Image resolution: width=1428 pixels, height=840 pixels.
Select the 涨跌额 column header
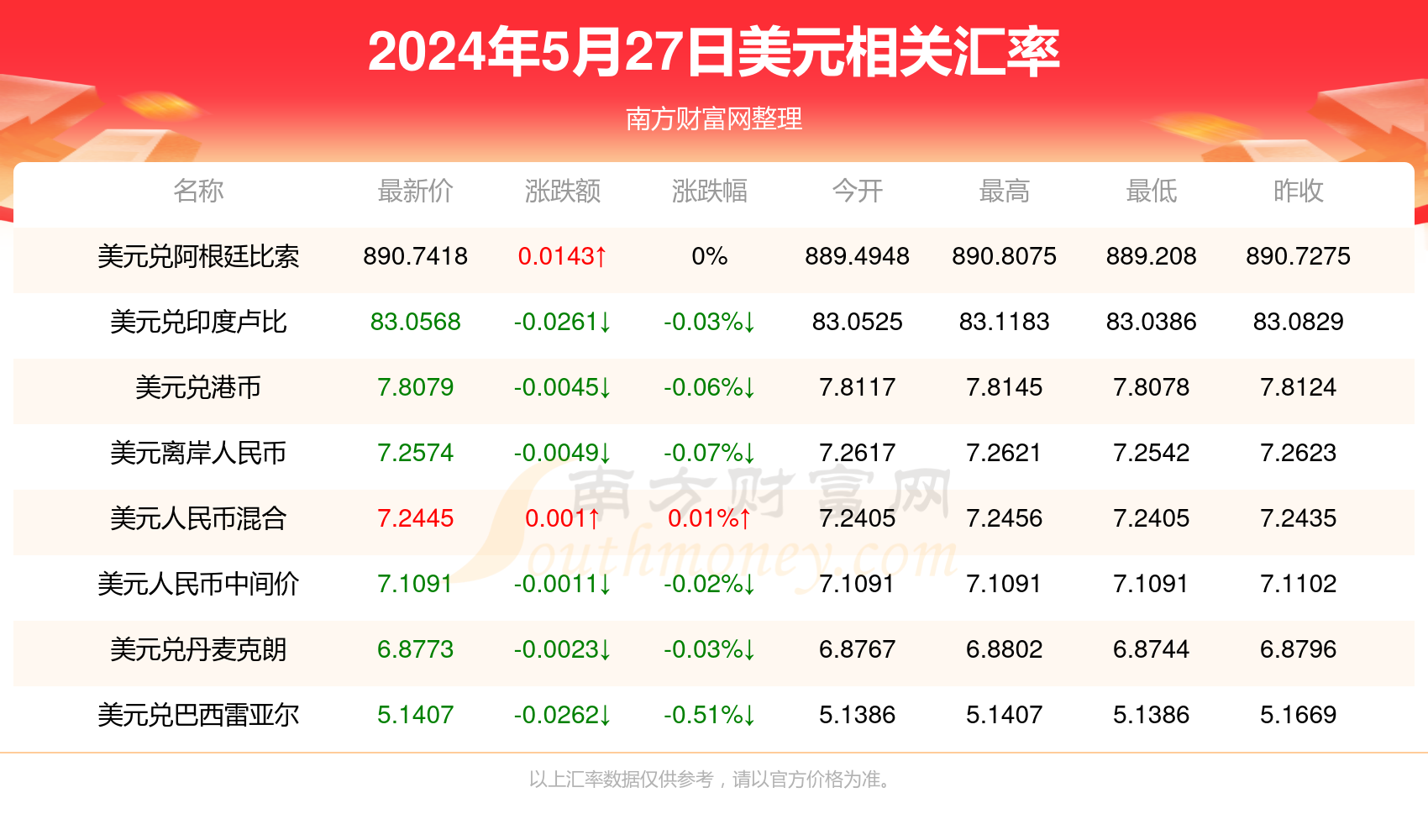click(x=563, y=191)
